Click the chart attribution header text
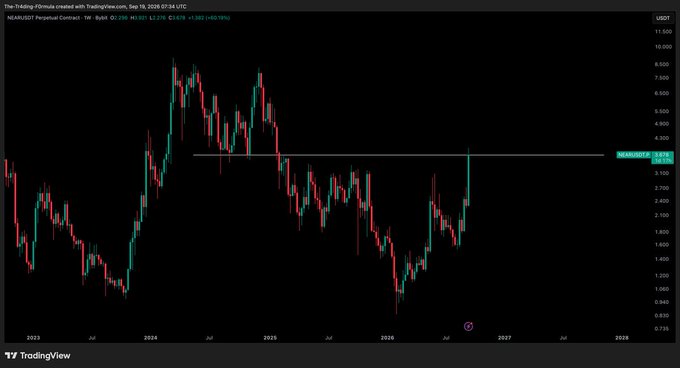Screen dimensions: 680x368 [95, 7]
